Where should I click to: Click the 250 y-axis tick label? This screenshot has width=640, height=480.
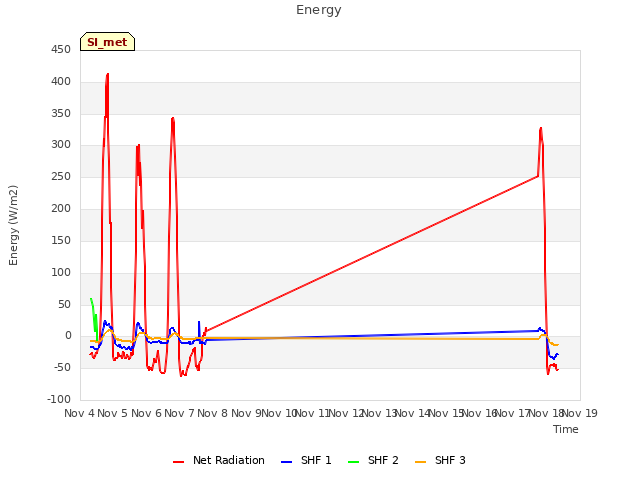[x=61, y=177]
